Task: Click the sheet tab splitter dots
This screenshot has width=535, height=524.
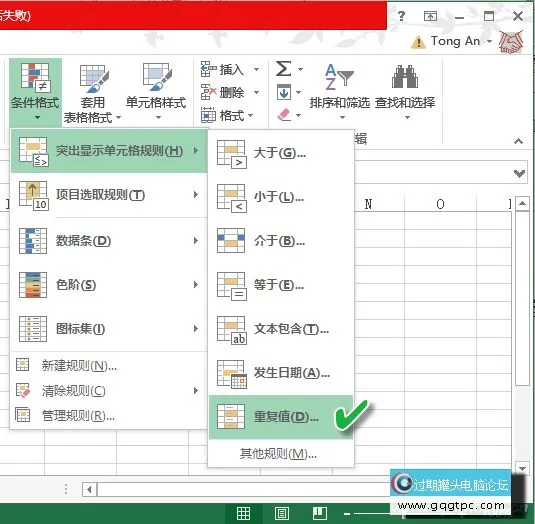Action: click(66, 489)
